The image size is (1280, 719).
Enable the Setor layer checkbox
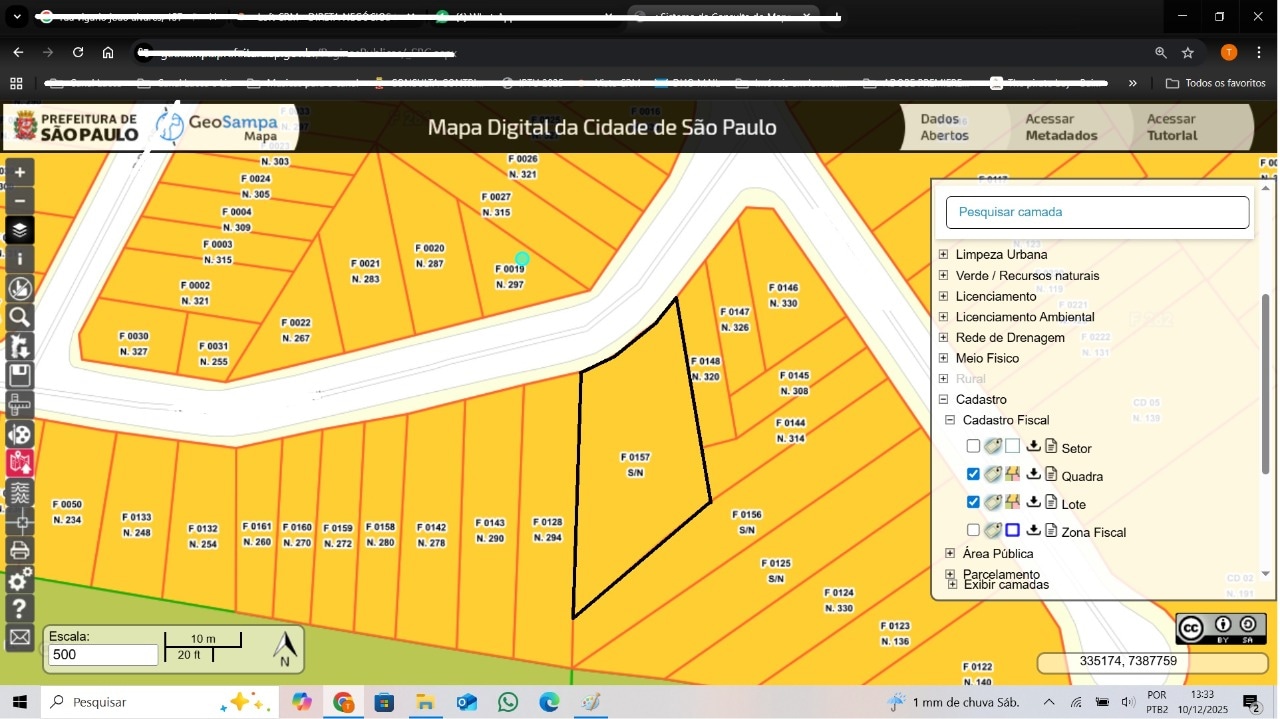(973, 447)
